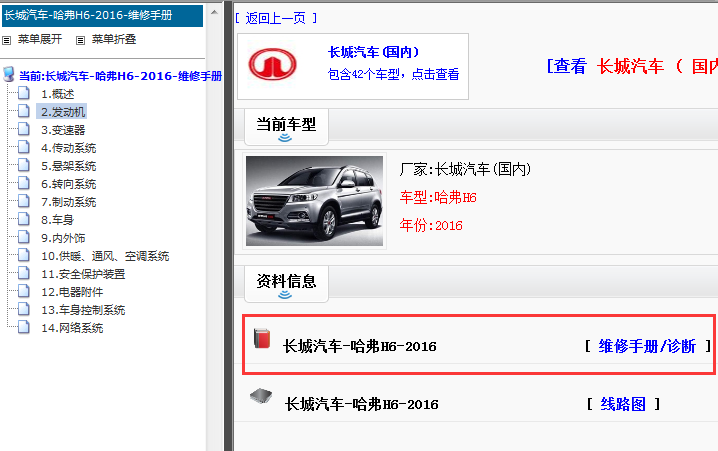The height and width of the screenshot is (451, 718).
Task: Select 5.悬架系统 in the tree
Action: click(68, 166)
